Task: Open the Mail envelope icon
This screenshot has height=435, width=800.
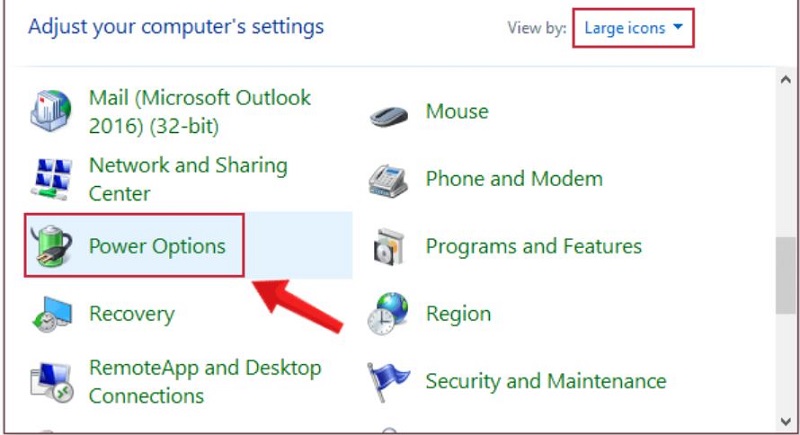Action: point(50,111)
